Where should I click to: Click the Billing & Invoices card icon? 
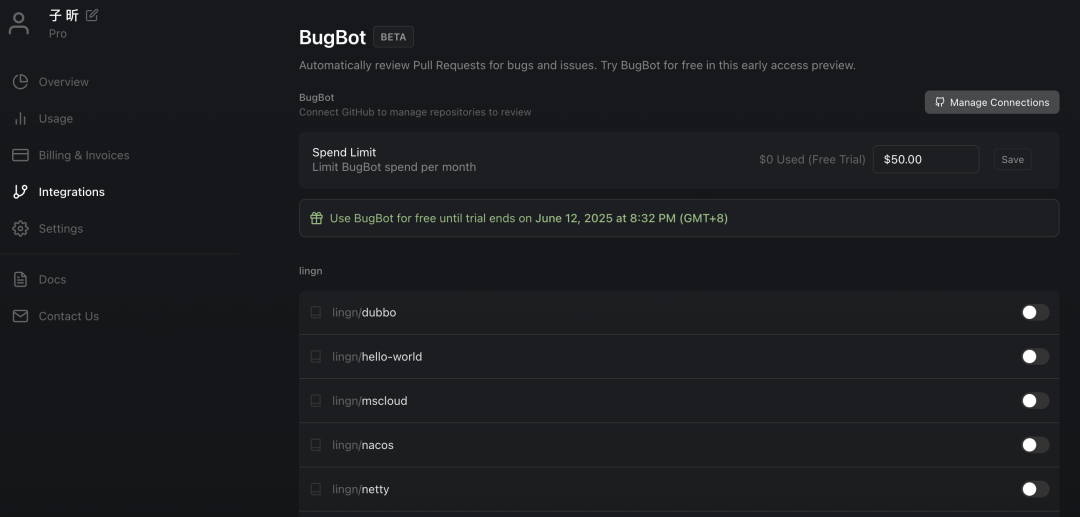[20, 155]
